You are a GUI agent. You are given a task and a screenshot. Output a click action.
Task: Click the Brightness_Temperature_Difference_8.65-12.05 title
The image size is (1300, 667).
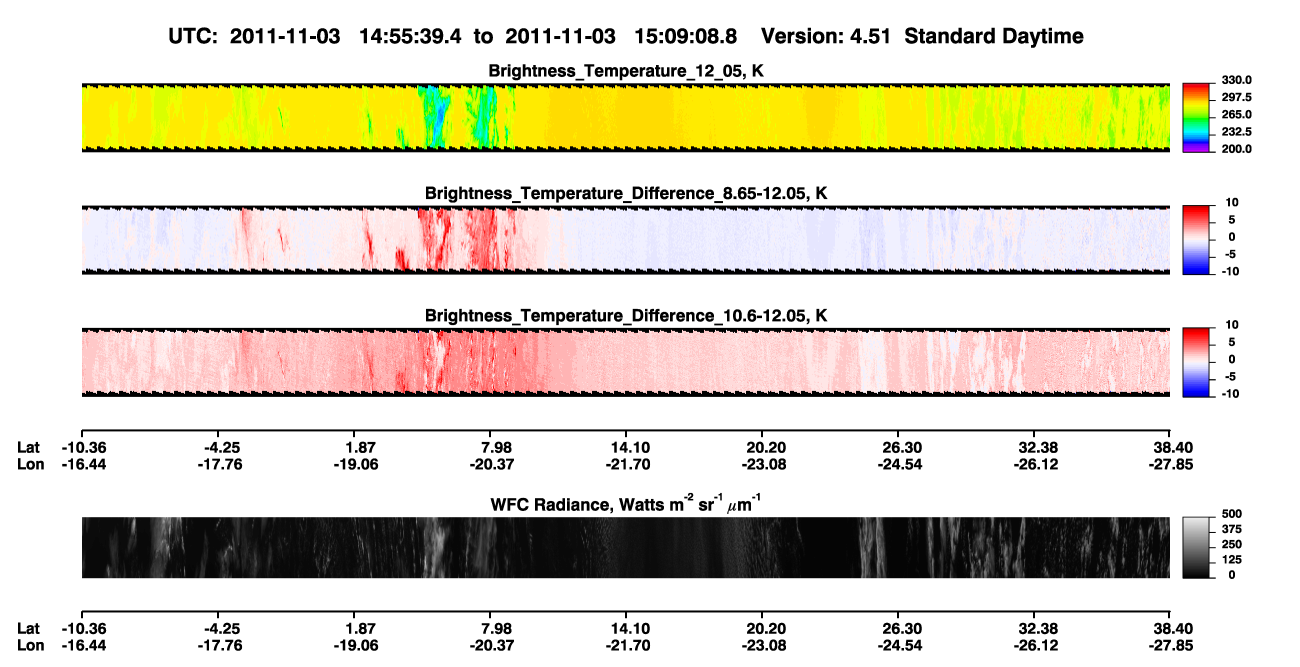[x=625, y=193]
